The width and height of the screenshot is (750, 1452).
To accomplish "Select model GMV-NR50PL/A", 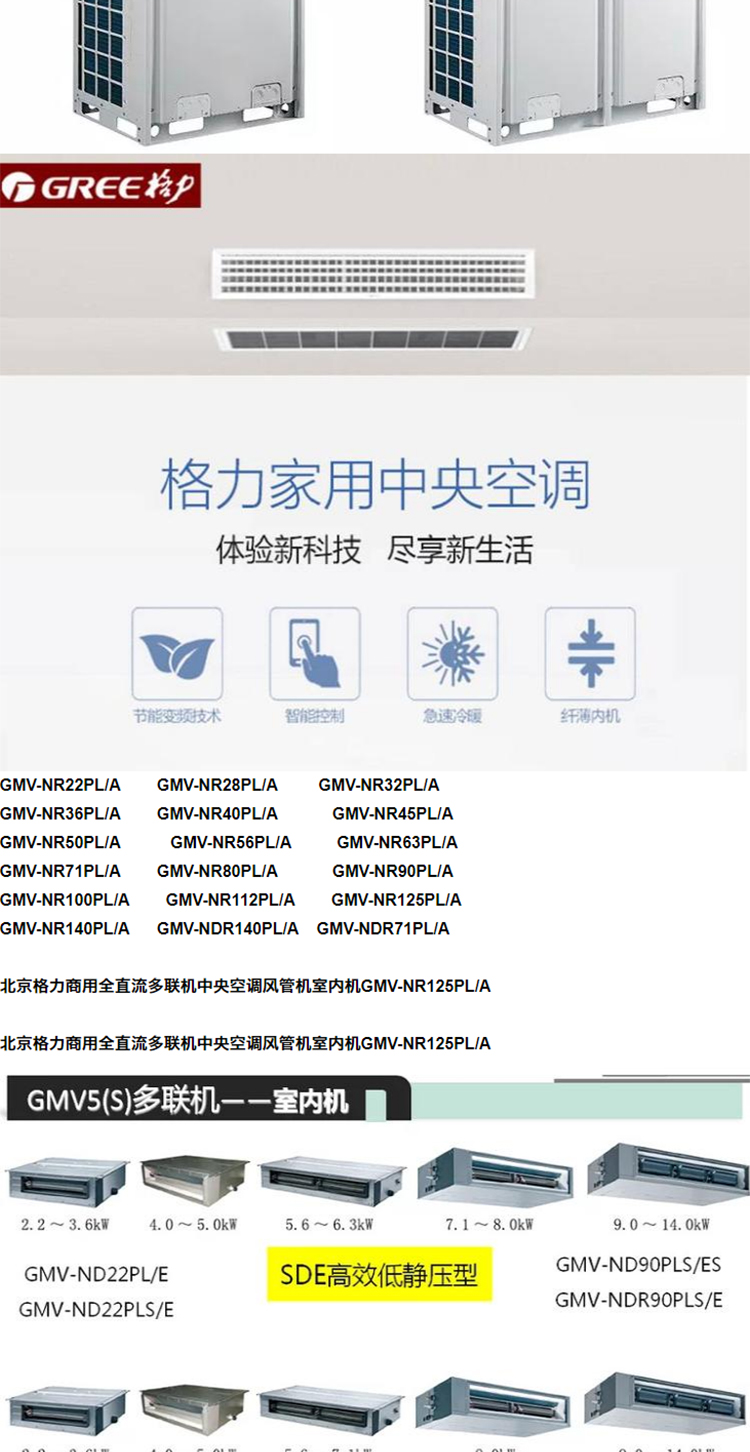I will 60,843.
